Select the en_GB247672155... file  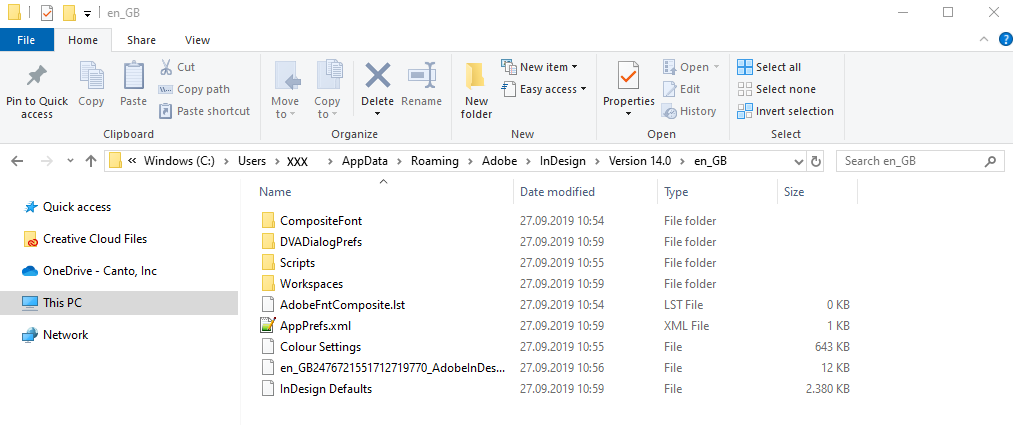coord(392,368)
